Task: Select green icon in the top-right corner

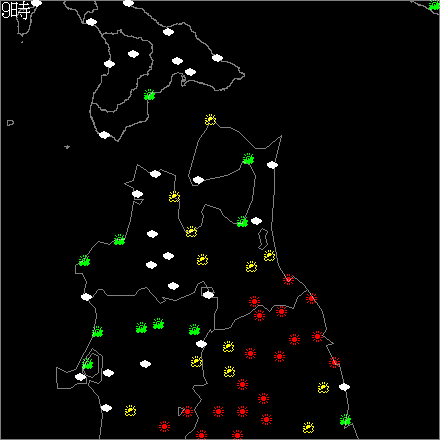Action: point(434,5)
